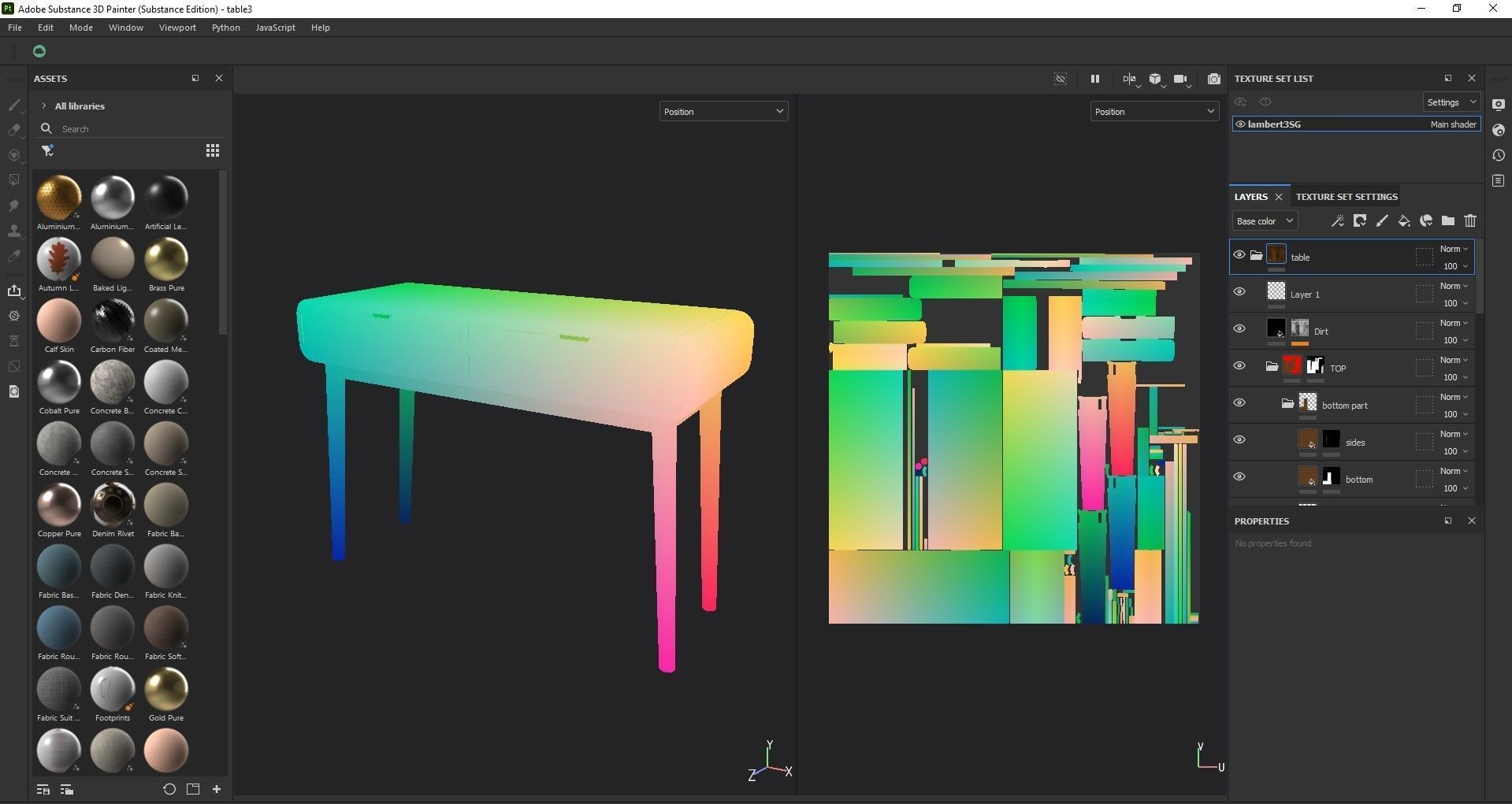The height and width of the screenshot is (804, 1512).
Task: Switch to Texture Set Settings tab
Action: coord(1347,197)
